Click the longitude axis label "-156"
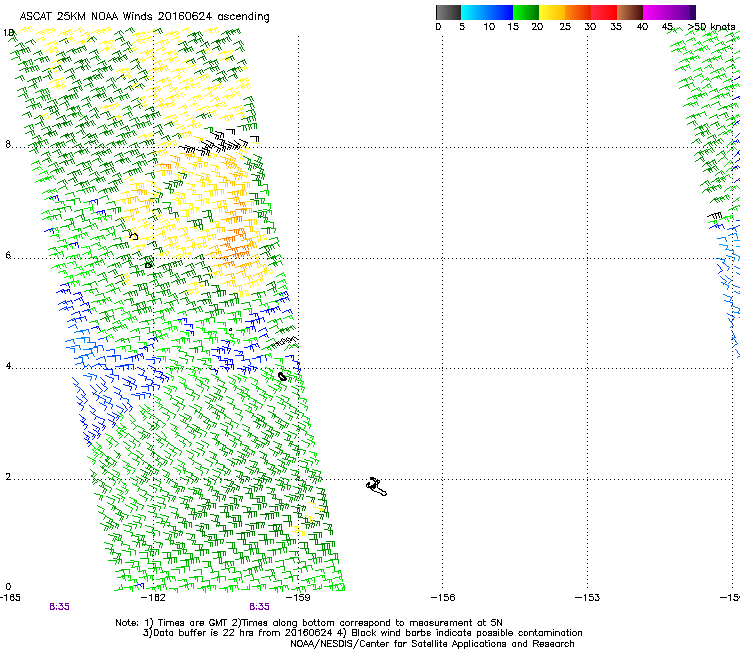The width and height of the screenshot is (740, 650). point(443,598)
